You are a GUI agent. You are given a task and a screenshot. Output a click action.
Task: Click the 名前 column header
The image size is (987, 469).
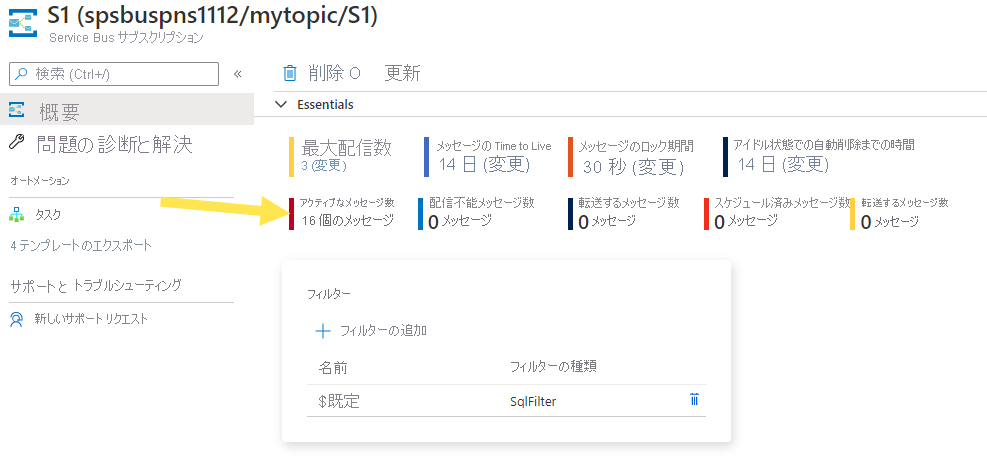point(333,367)
